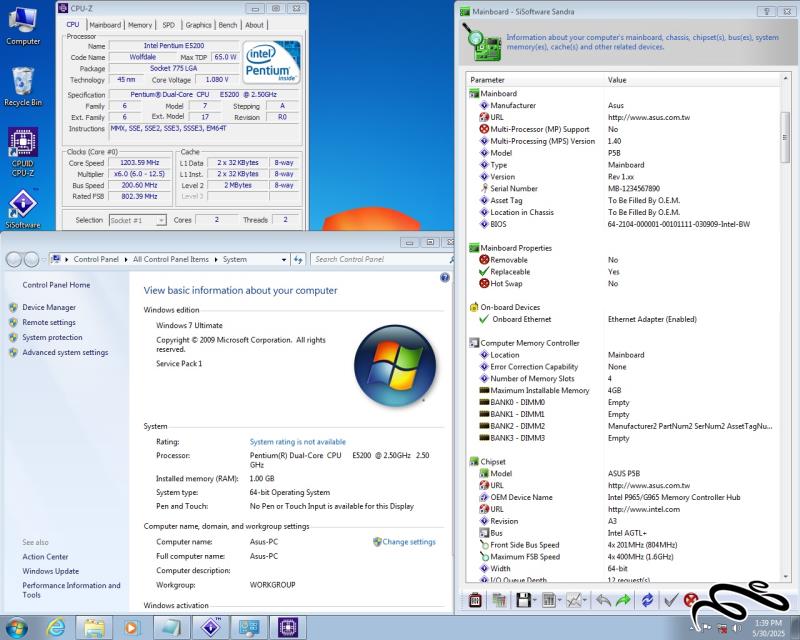Switch to the Bench tab in CPU-Z
Screen dimensions: 800x640
coord(228,25)
